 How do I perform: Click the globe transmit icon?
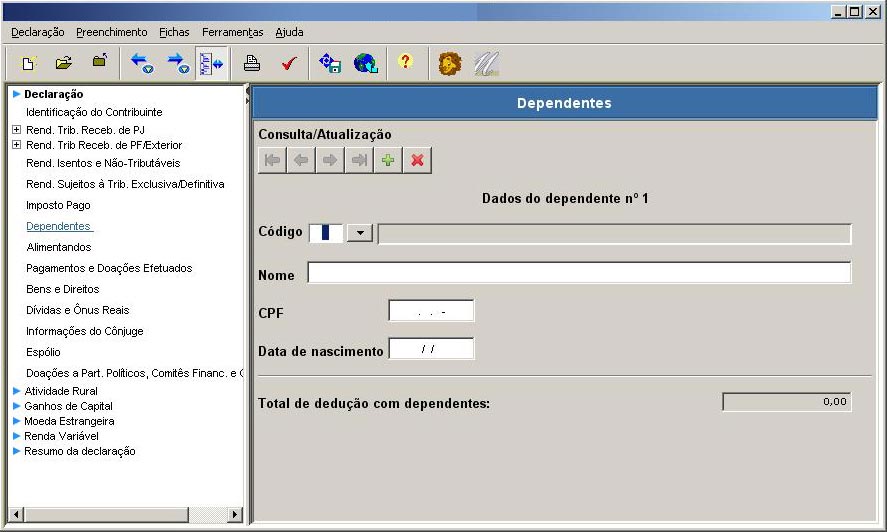(x=366, y=63)
